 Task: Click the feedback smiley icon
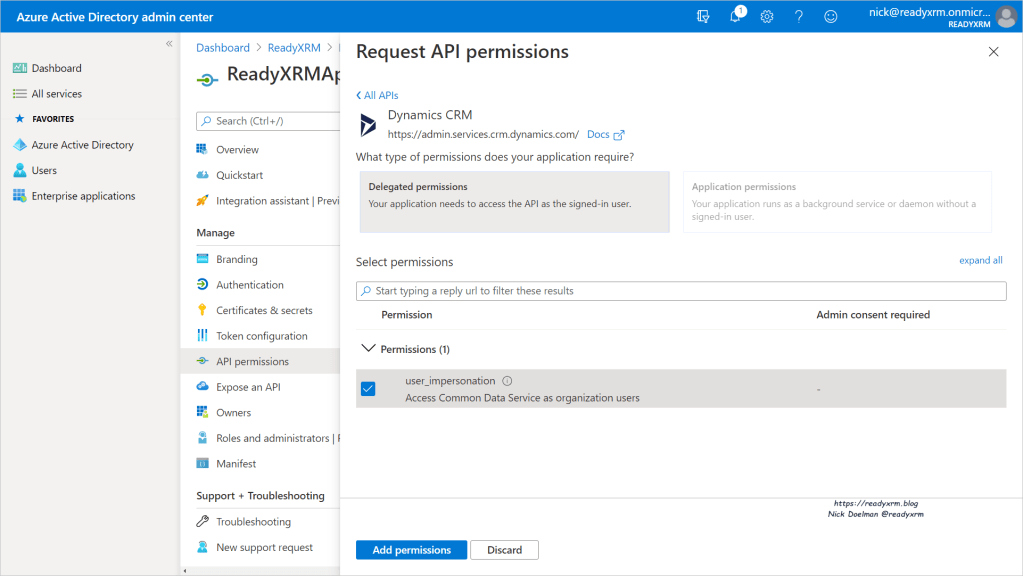click(830, 17)
